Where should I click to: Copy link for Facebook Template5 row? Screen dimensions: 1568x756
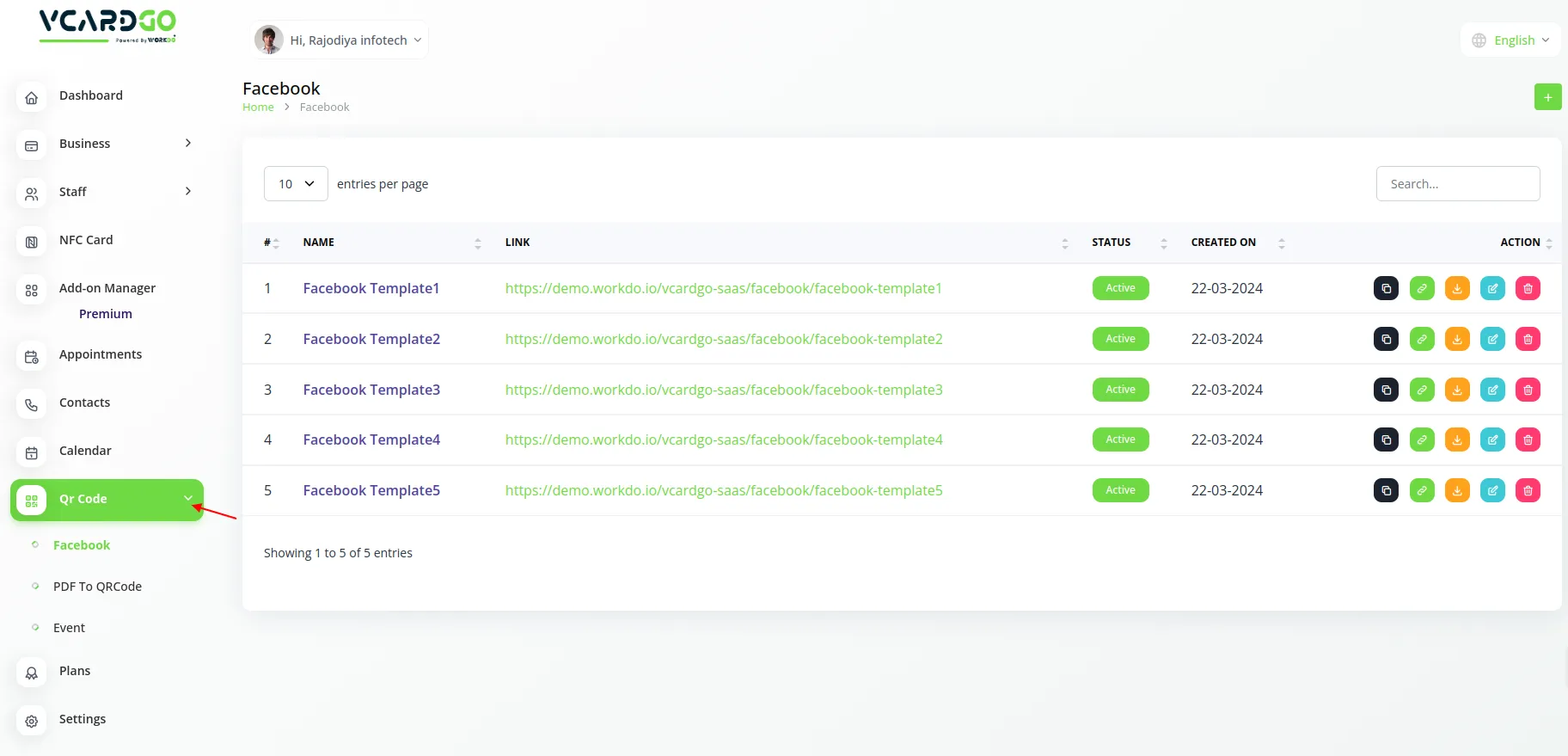coord(1386,490)
